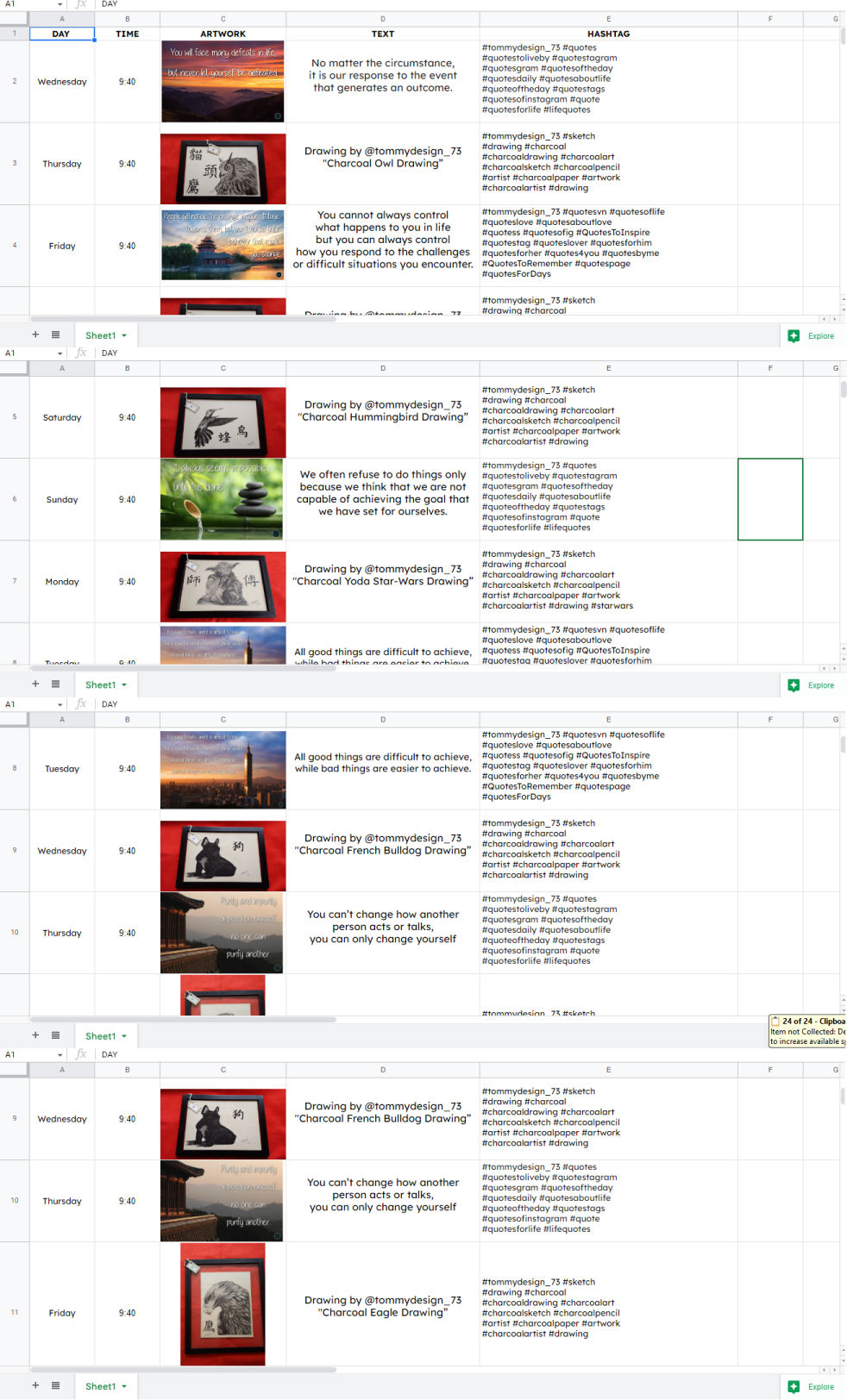Switch to Sheet1 tab below the Eagle Drawing row
The width and height of the screenshot is (847, 1400).
[x=100, y=1386]
